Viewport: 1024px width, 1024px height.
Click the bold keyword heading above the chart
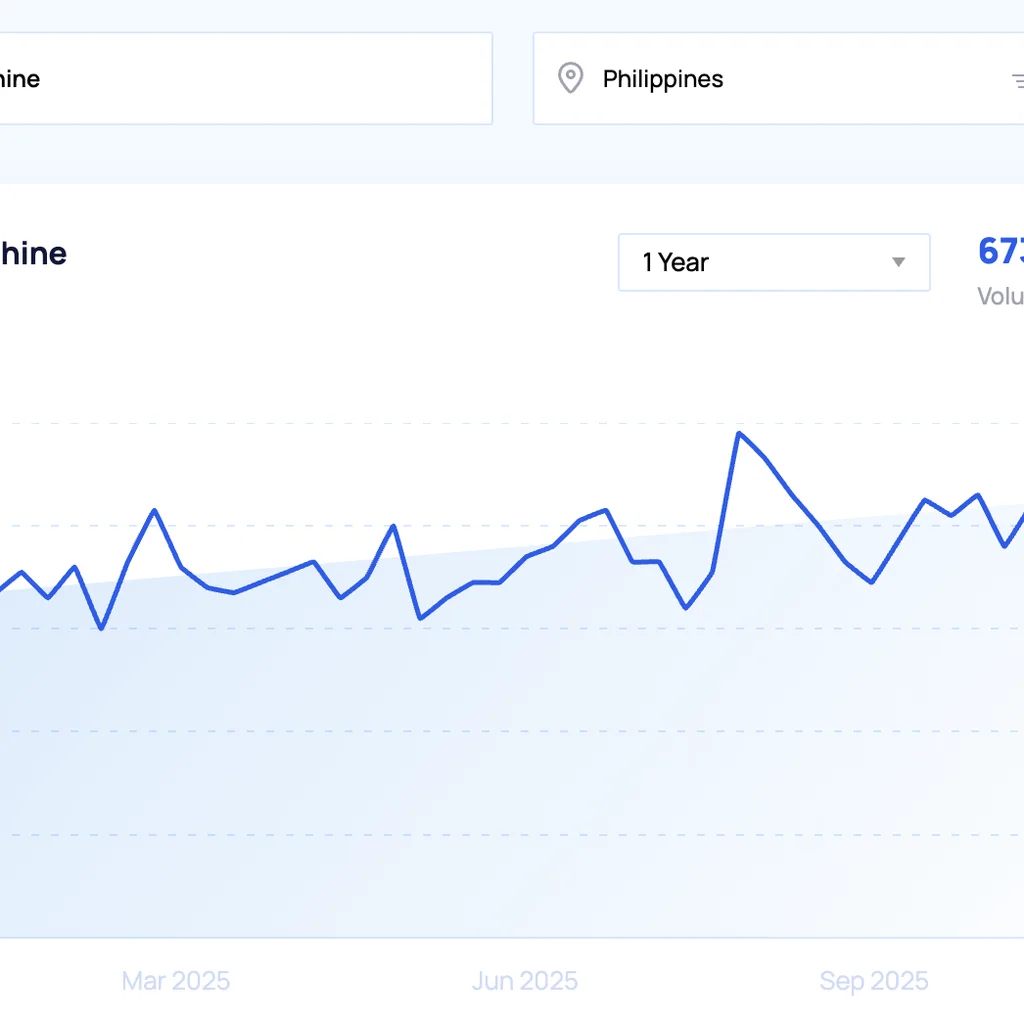click(33, 253)
